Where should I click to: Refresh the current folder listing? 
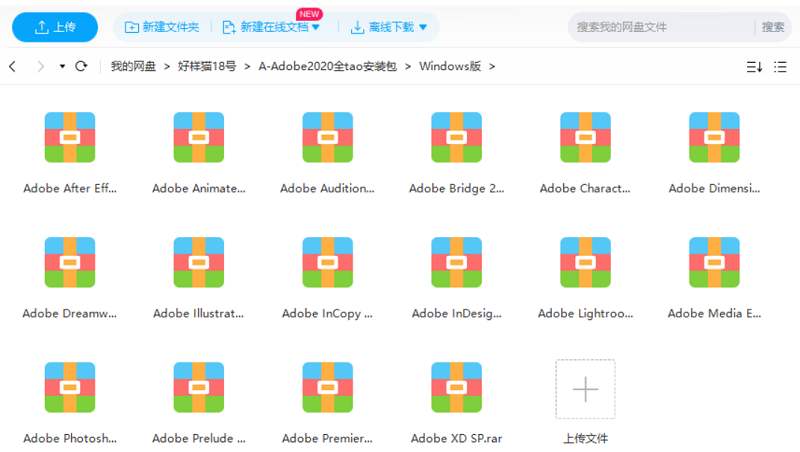pos(82,67)
